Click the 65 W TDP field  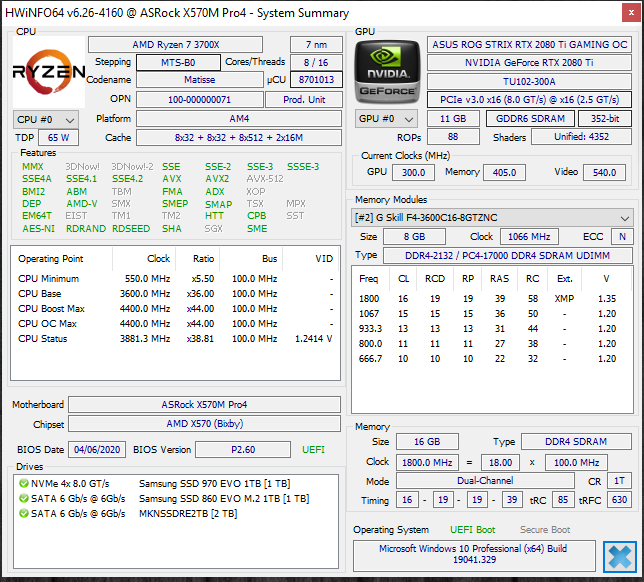point(58,138)
